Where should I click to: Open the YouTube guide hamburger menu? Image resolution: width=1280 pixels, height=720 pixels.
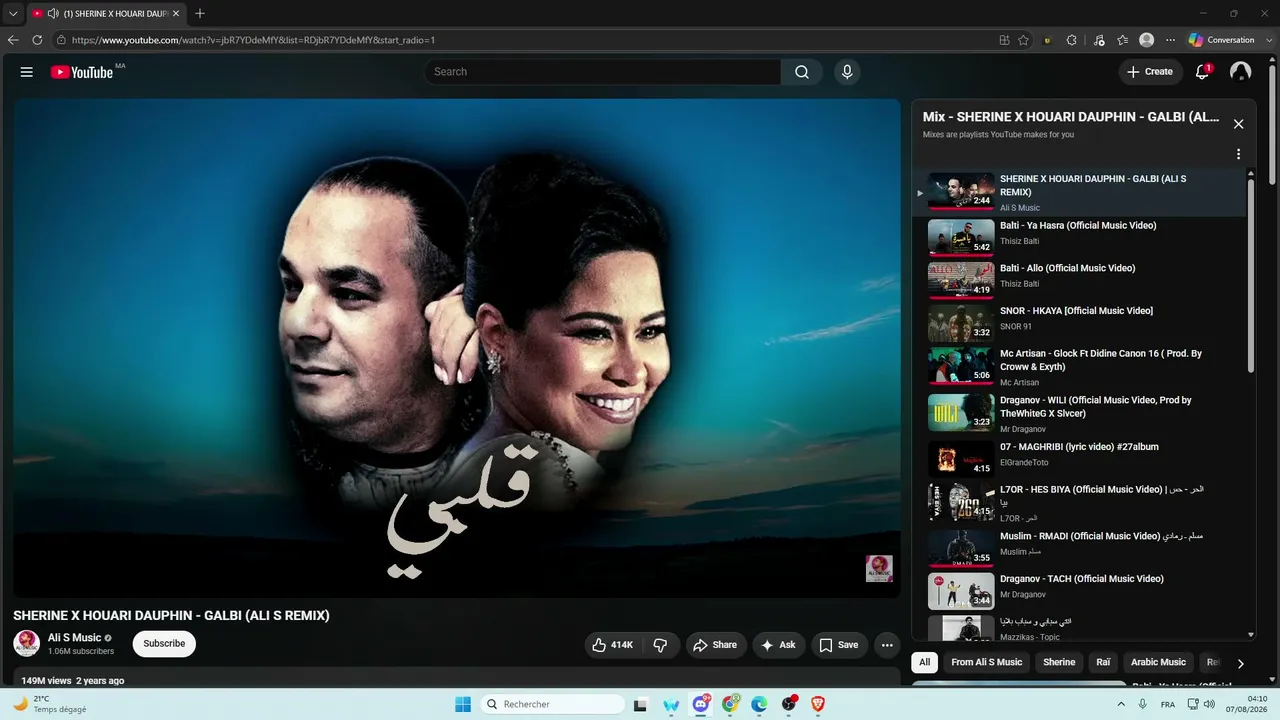(27, 72)
